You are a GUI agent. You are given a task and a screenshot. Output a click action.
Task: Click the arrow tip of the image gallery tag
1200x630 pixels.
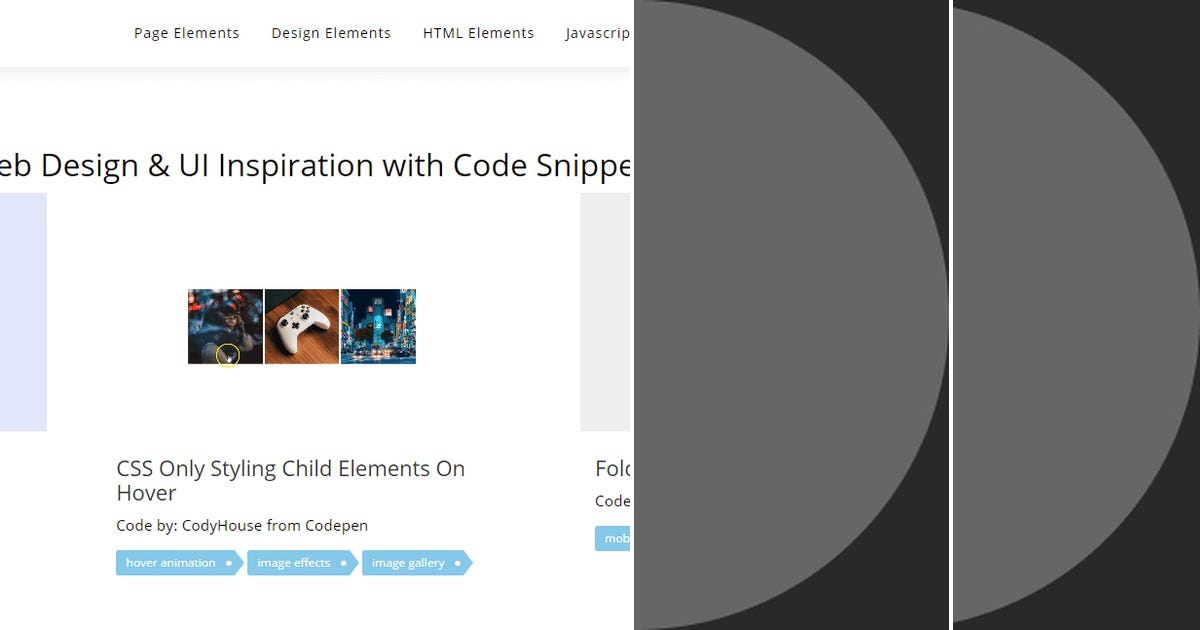click(470, 563)
